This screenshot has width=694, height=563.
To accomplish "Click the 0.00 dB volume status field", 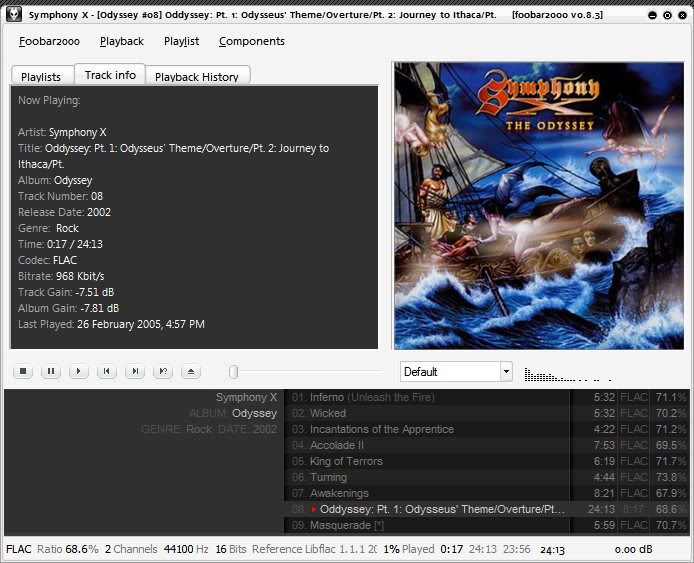I will click(x=633, y=549).
